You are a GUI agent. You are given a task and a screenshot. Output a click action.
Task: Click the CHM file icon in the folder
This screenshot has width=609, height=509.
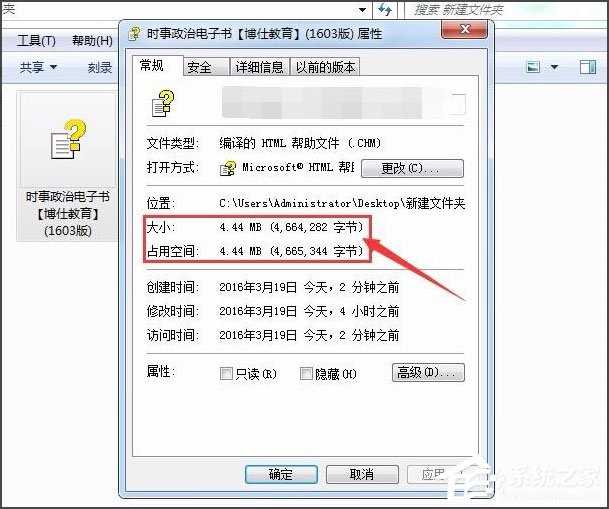click(x=68, y=140)
